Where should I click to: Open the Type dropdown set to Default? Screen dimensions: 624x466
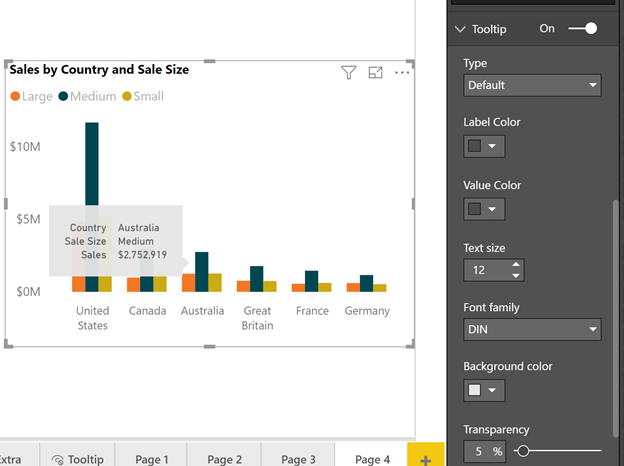pos(532,85)
